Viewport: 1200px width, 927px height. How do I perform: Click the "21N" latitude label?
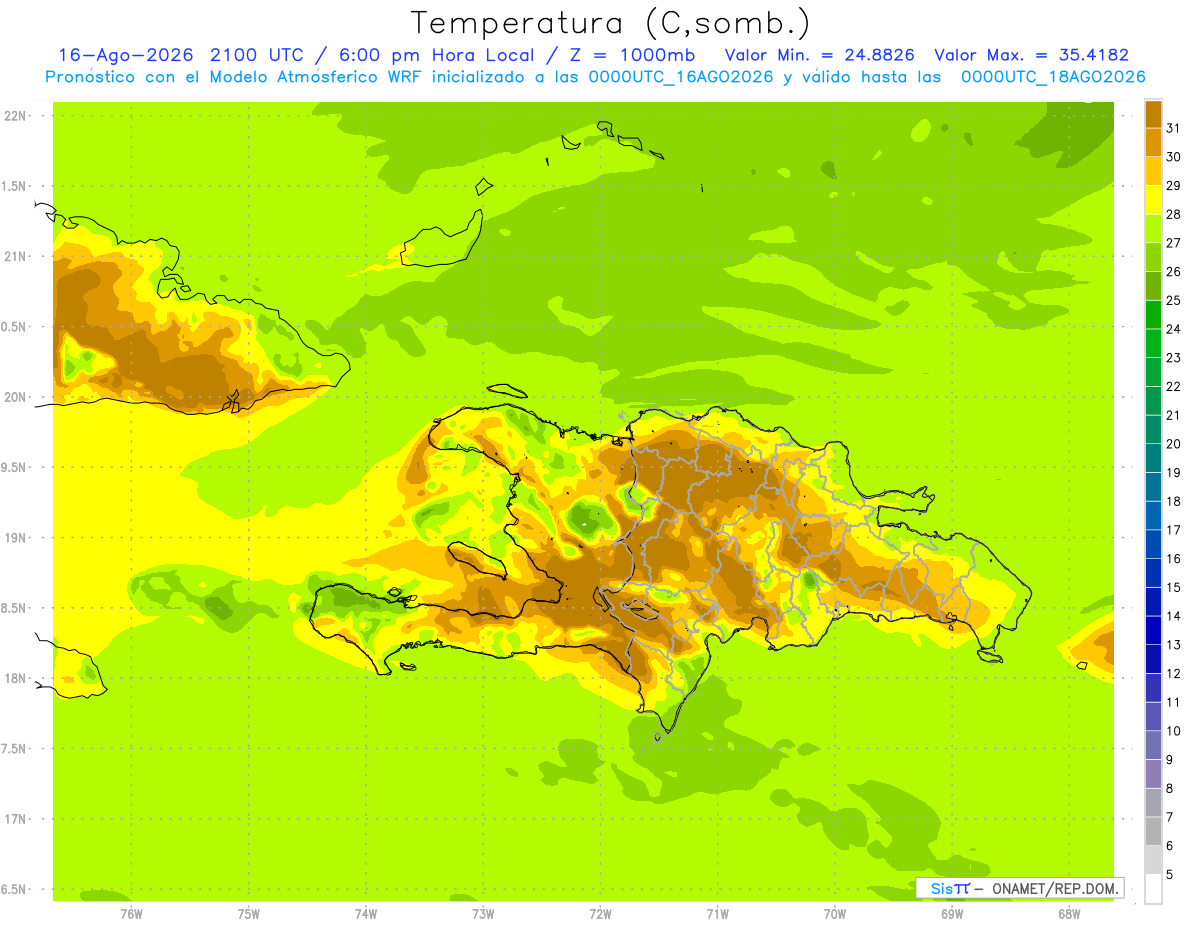(15, 257)
